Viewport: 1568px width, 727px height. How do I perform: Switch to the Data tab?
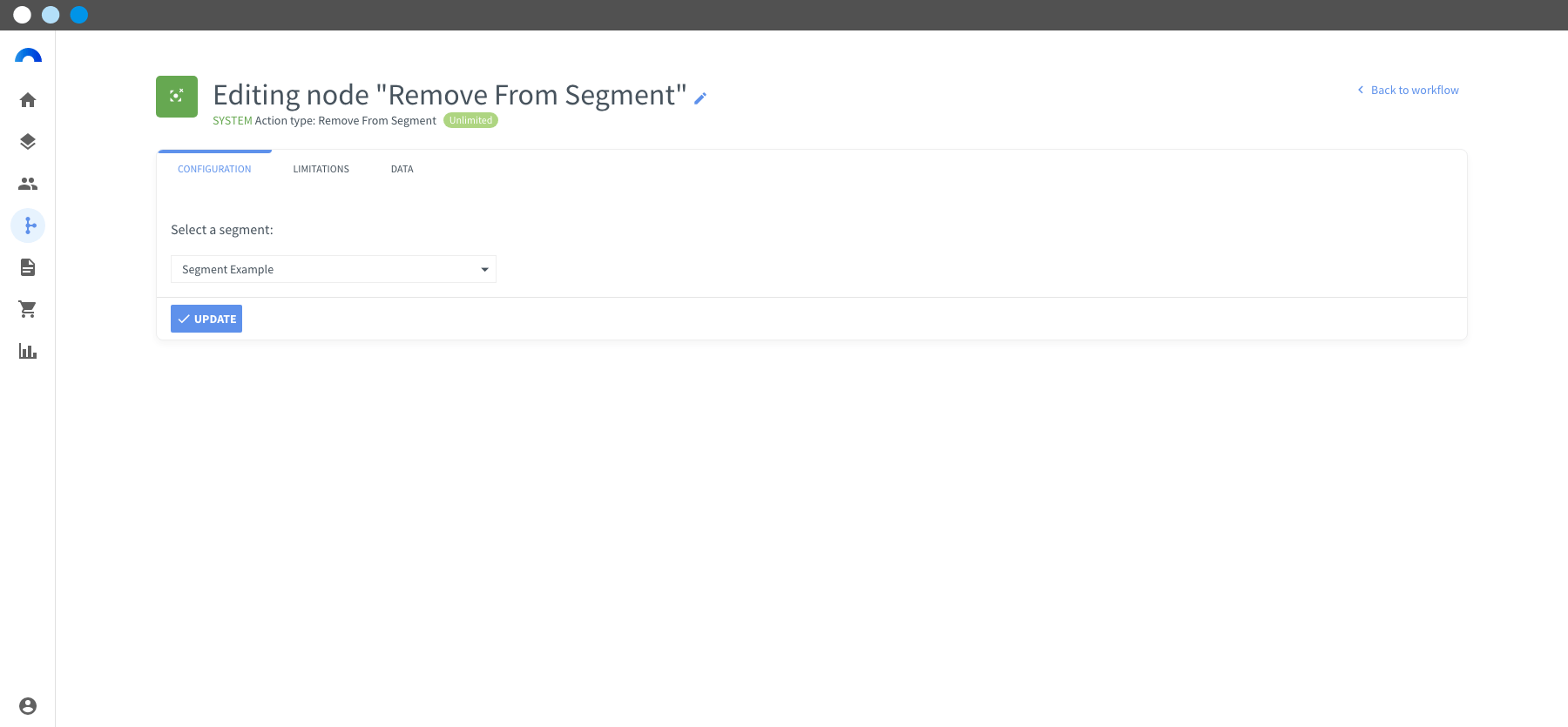402,169
